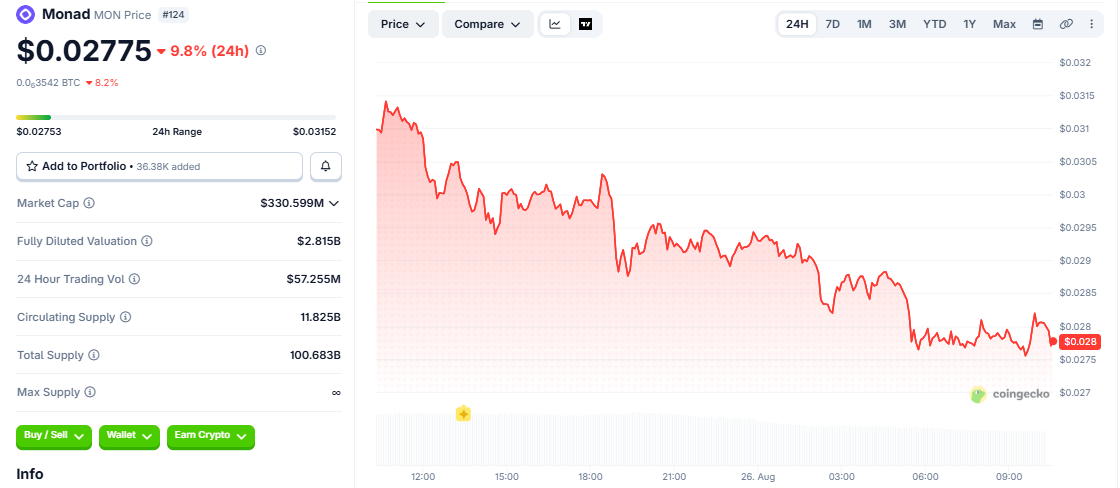
Task: Click the Add to Portfolio button
Action: 160,166
